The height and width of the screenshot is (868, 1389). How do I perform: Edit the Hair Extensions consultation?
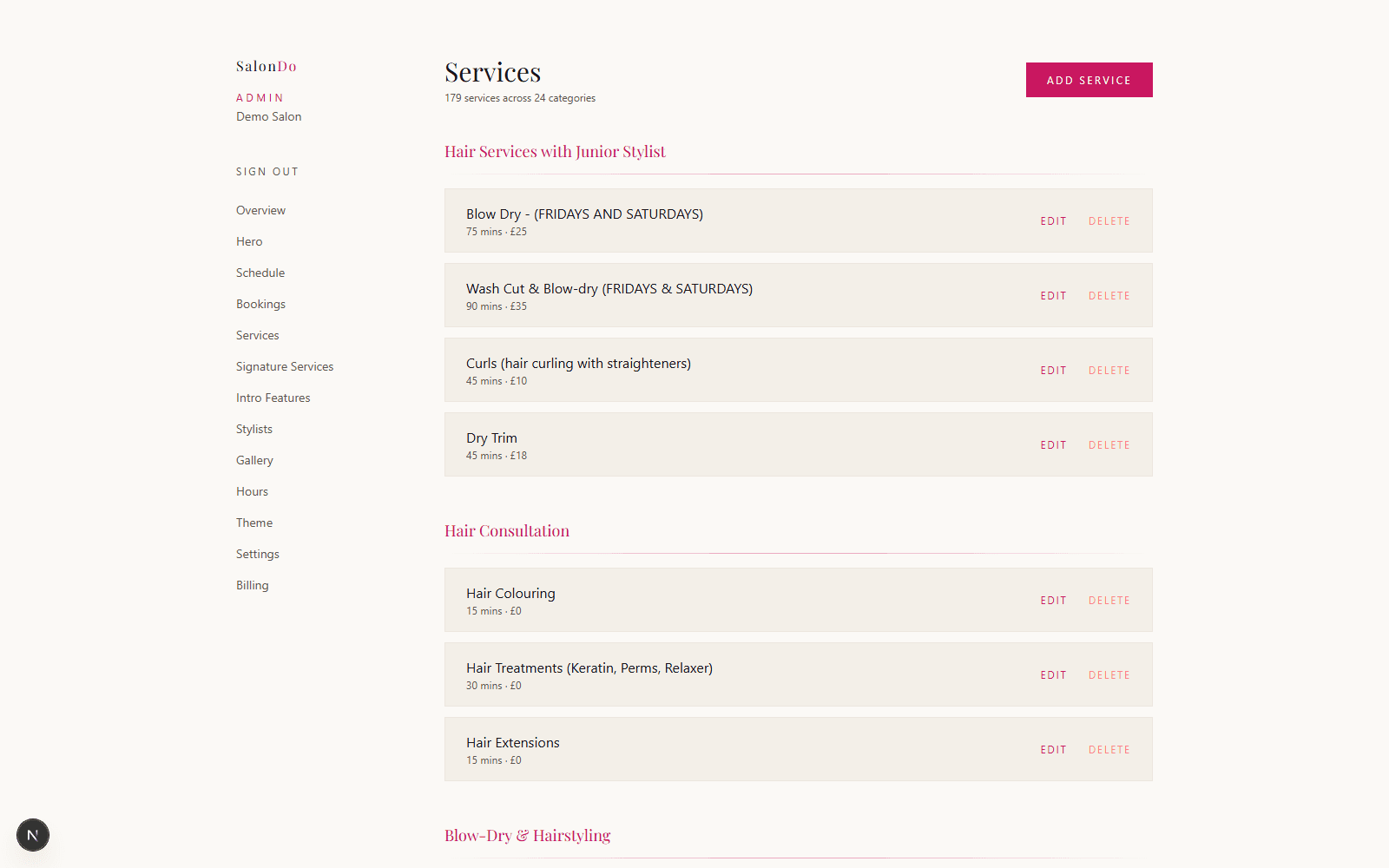click(x=1054, y=750)
